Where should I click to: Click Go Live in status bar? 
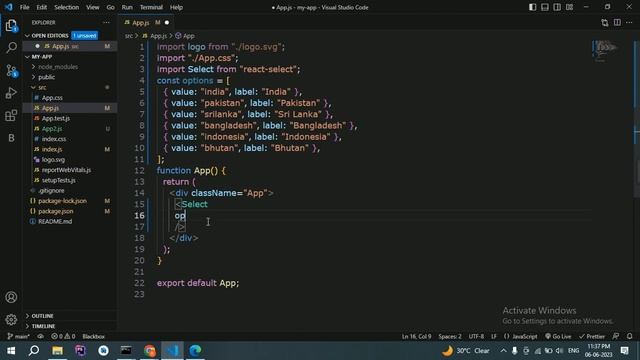[558, 336]
